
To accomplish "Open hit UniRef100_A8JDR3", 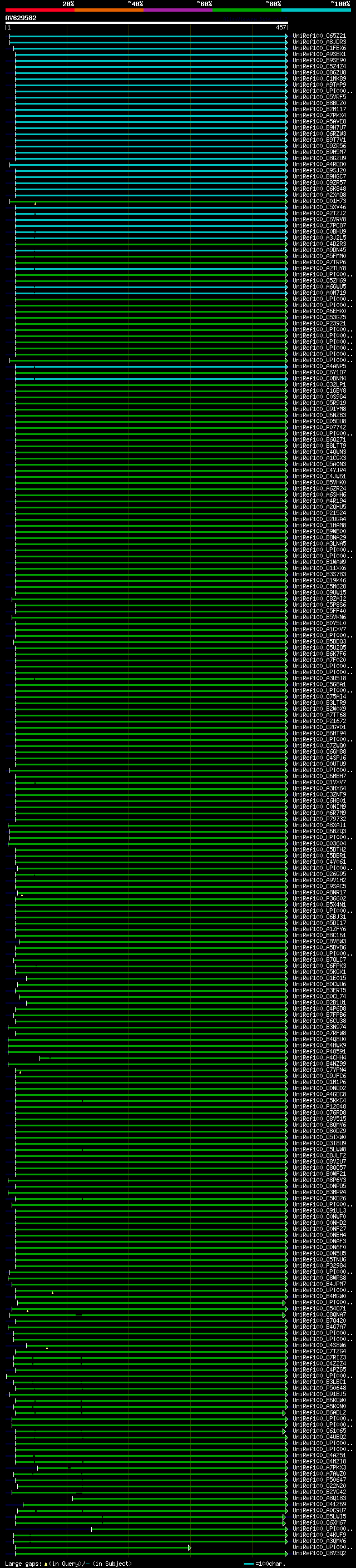I will [x=319, y=42].
